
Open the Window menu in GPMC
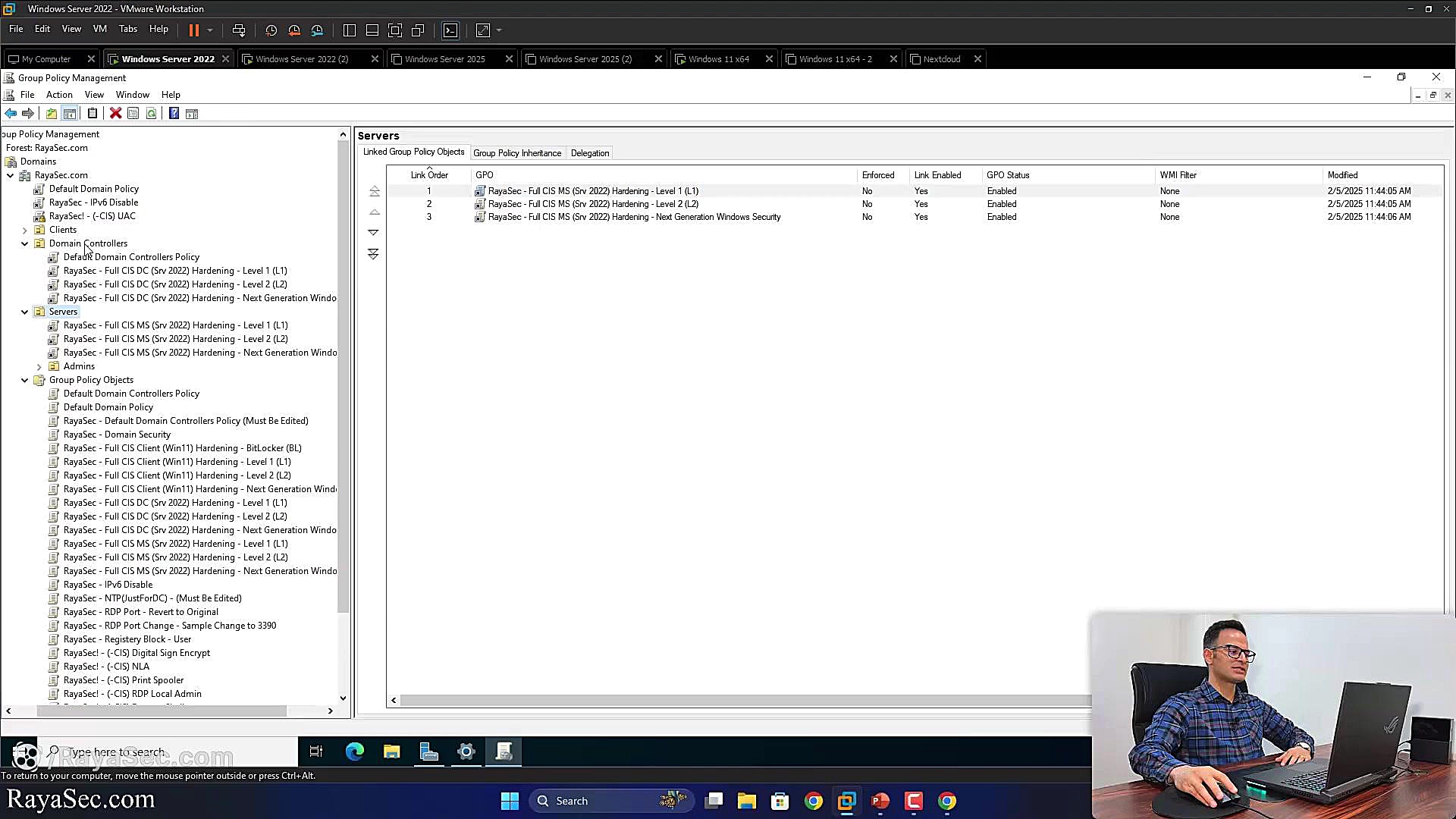tap(133, 95)
